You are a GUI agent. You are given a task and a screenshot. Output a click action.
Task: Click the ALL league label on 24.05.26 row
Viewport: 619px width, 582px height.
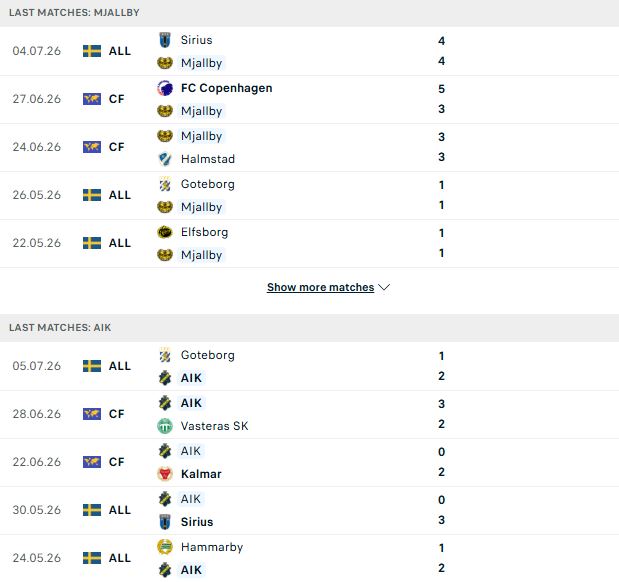[120, 558]
